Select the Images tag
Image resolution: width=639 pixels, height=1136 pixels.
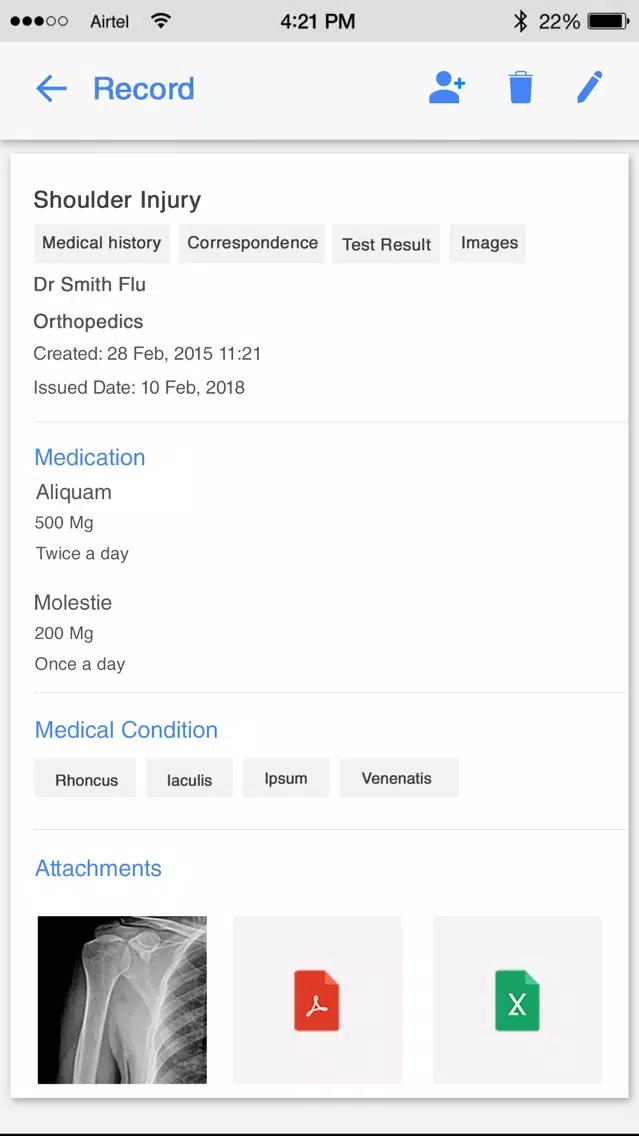[x=488, y=243]
